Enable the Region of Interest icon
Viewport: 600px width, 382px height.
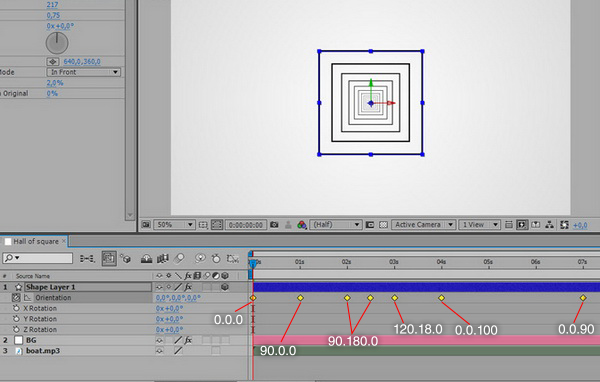370,225
